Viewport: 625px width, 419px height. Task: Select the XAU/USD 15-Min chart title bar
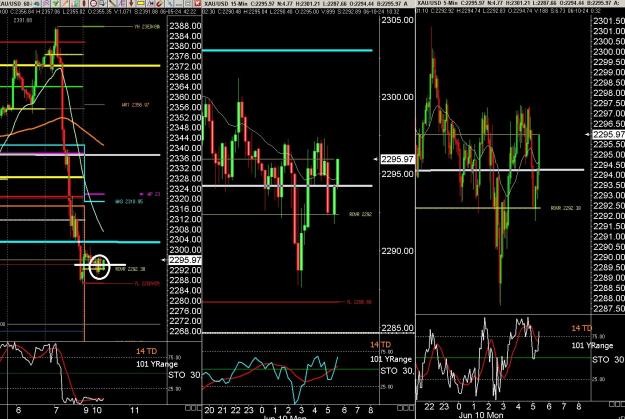click(306, 4)
